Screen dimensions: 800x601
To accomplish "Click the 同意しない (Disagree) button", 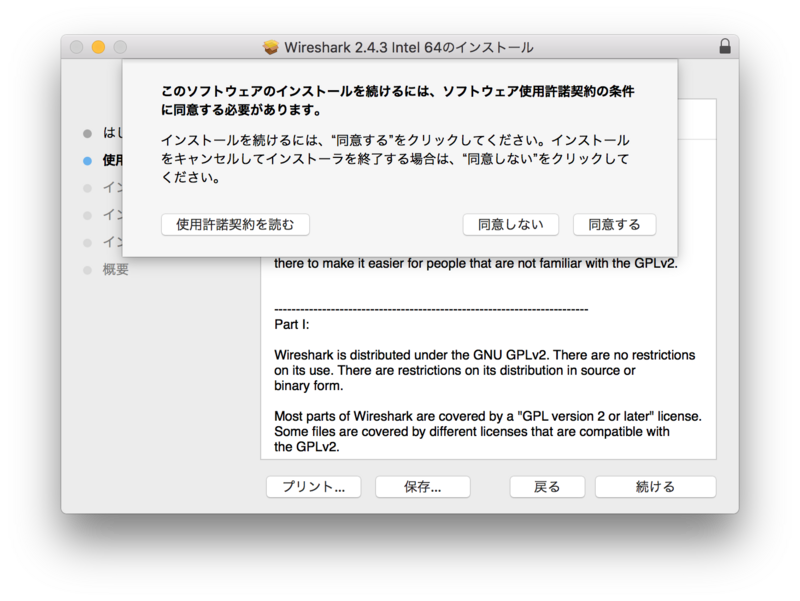I will click(510, 224).
